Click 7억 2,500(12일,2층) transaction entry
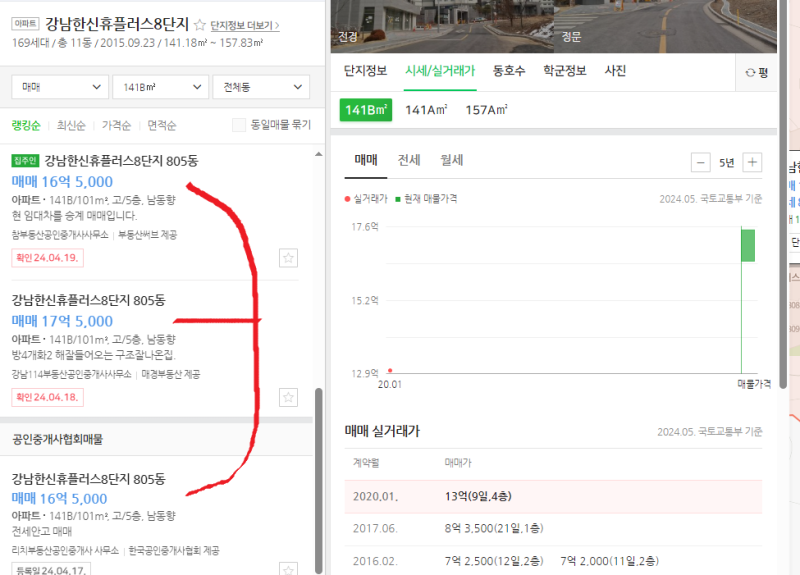 (494, 561)
